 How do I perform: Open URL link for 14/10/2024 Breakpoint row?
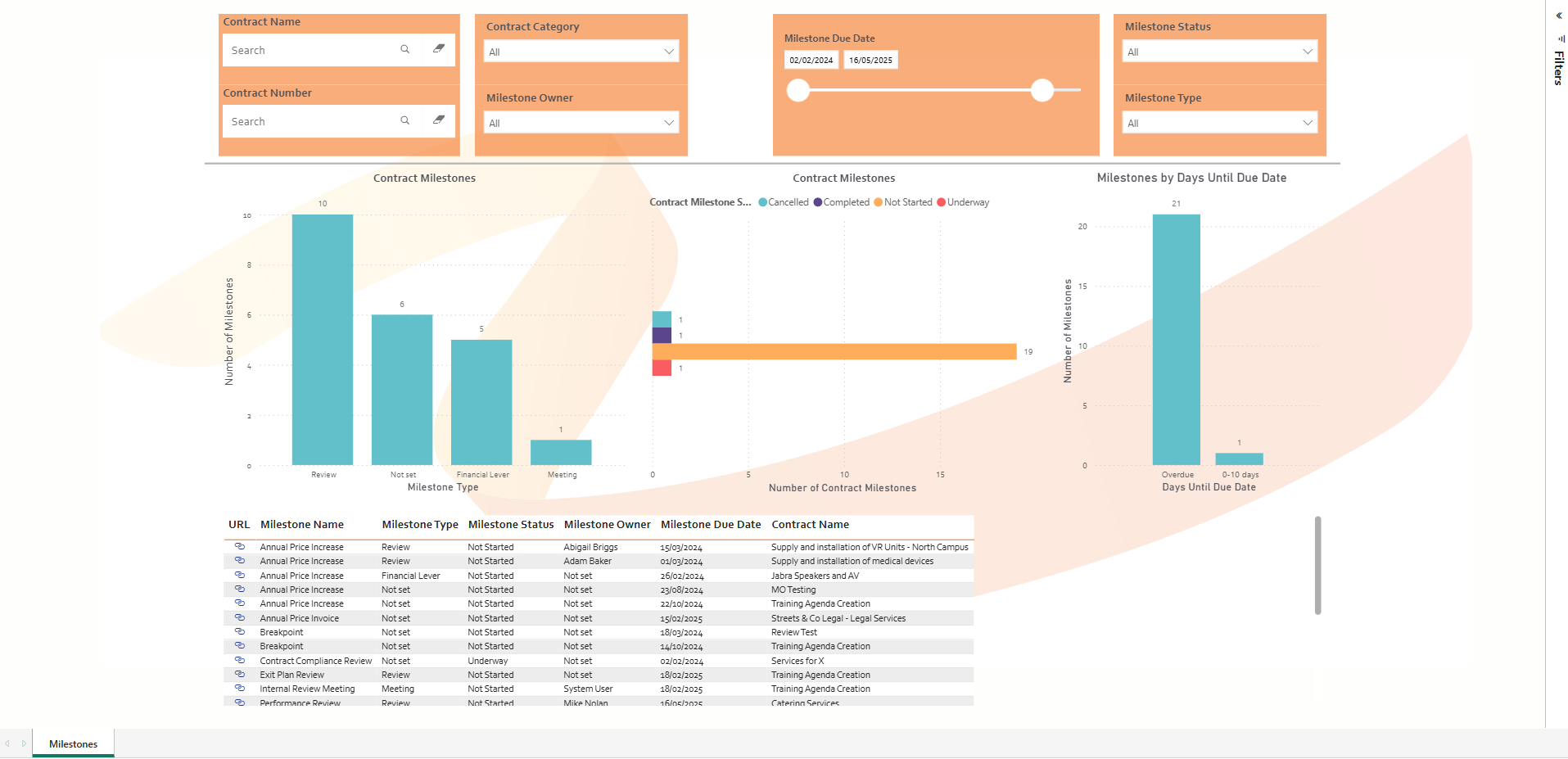point(240,646)
